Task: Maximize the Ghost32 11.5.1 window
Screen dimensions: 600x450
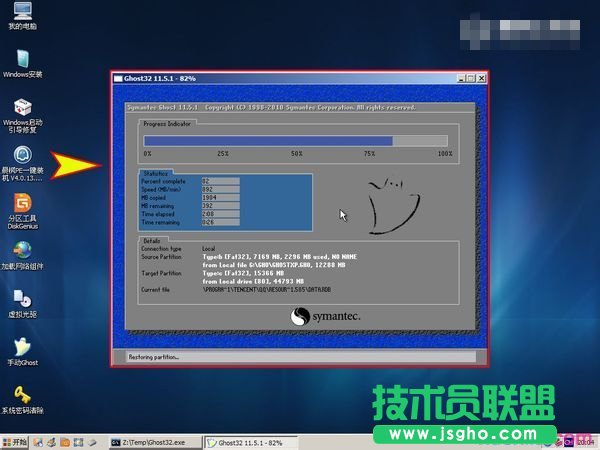Action: pyautogui.click(x=471, y=78)
